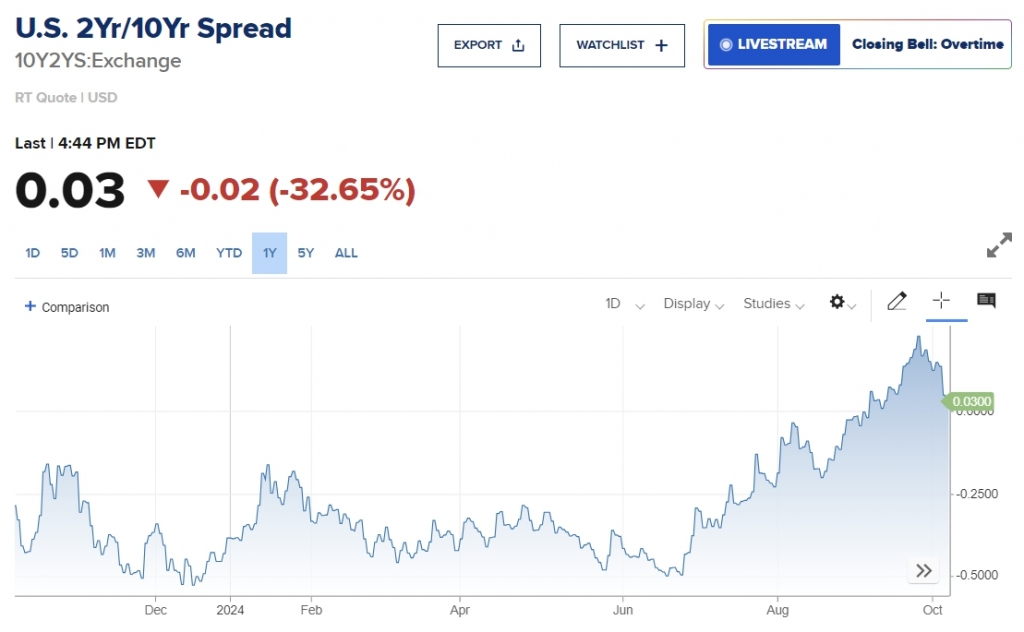Click the Export button
This screenshot has width=1024, height=632.
tap(489, 45)
